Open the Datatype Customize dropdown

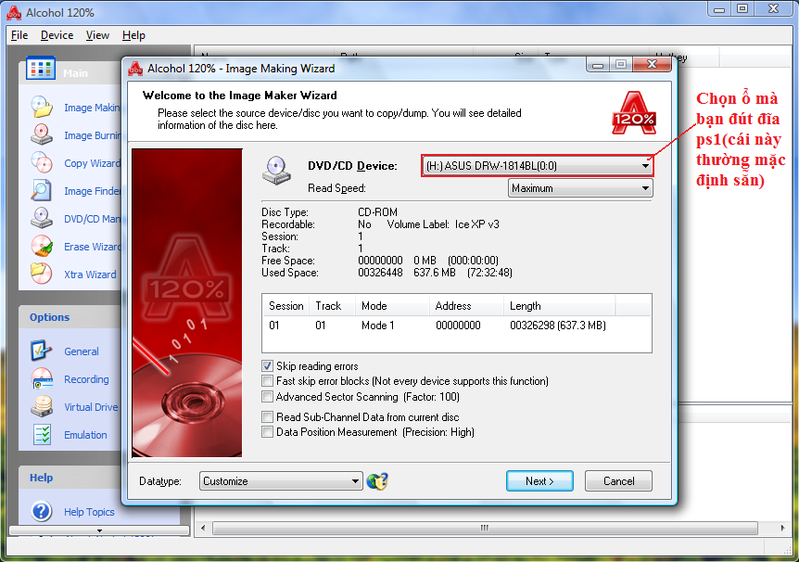[x=281, y=481]
